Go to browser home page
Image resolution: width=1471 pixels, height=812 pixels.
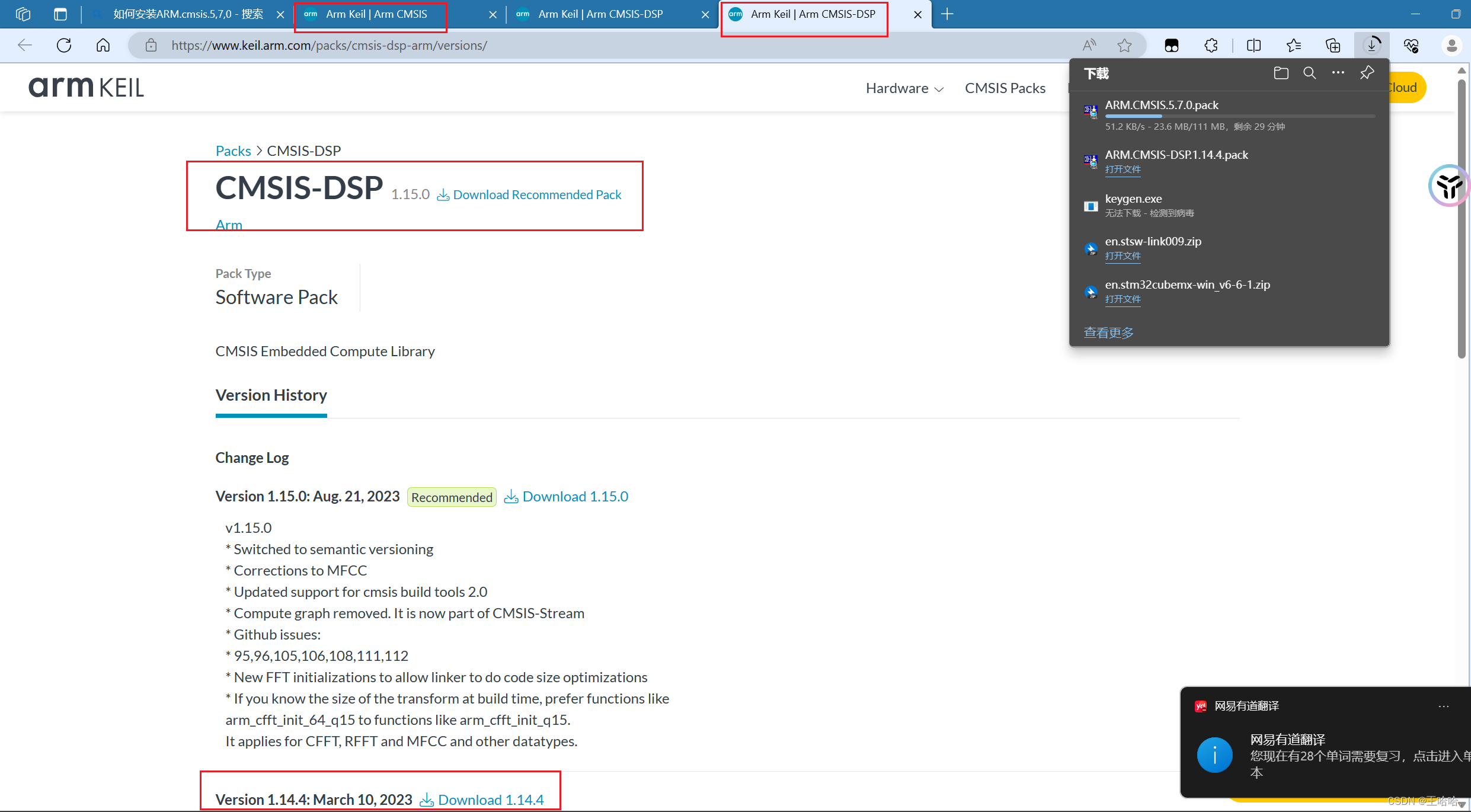103,46
